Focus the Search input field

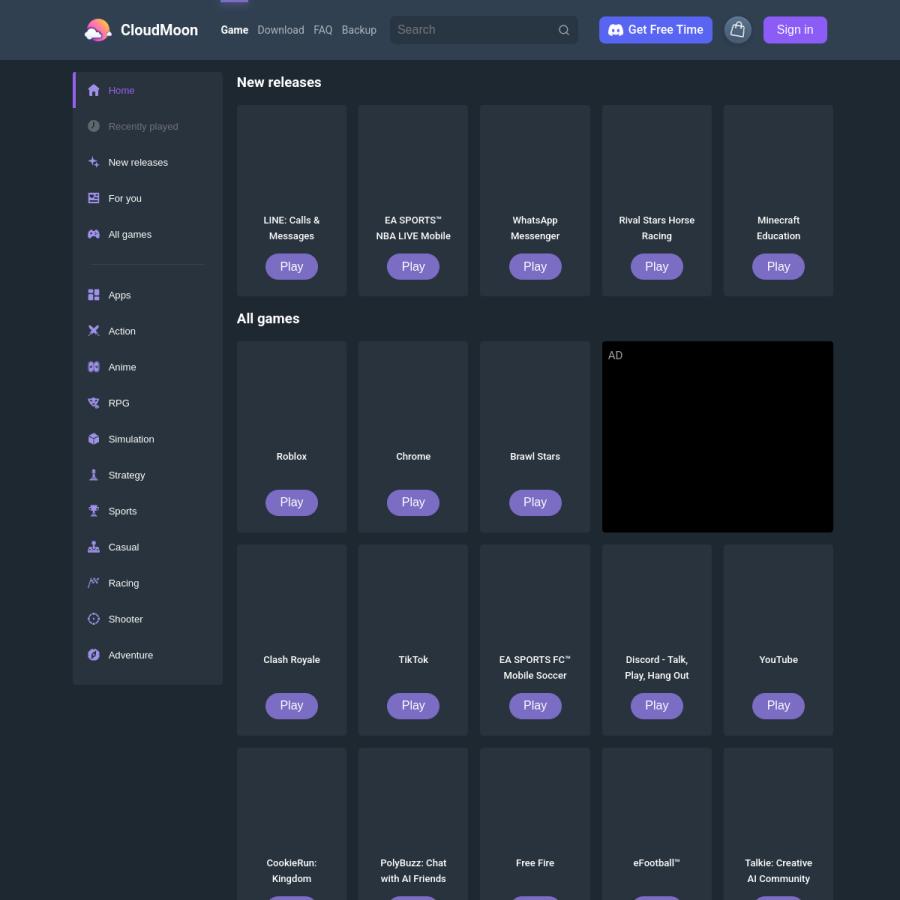tap(484, 30)
